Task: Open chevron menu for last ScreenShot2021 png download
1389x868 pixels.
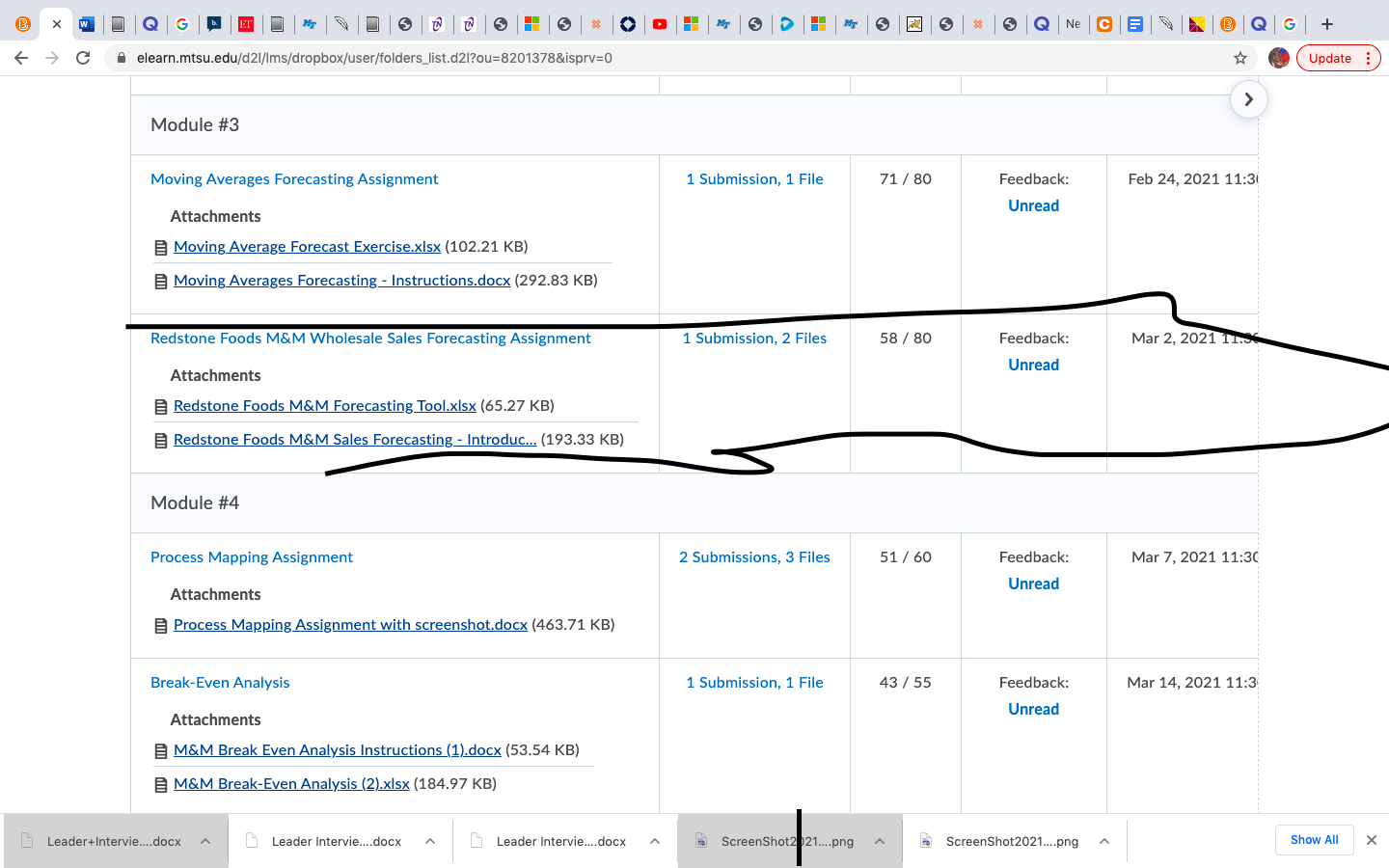Action: [x=1104, y=841]
